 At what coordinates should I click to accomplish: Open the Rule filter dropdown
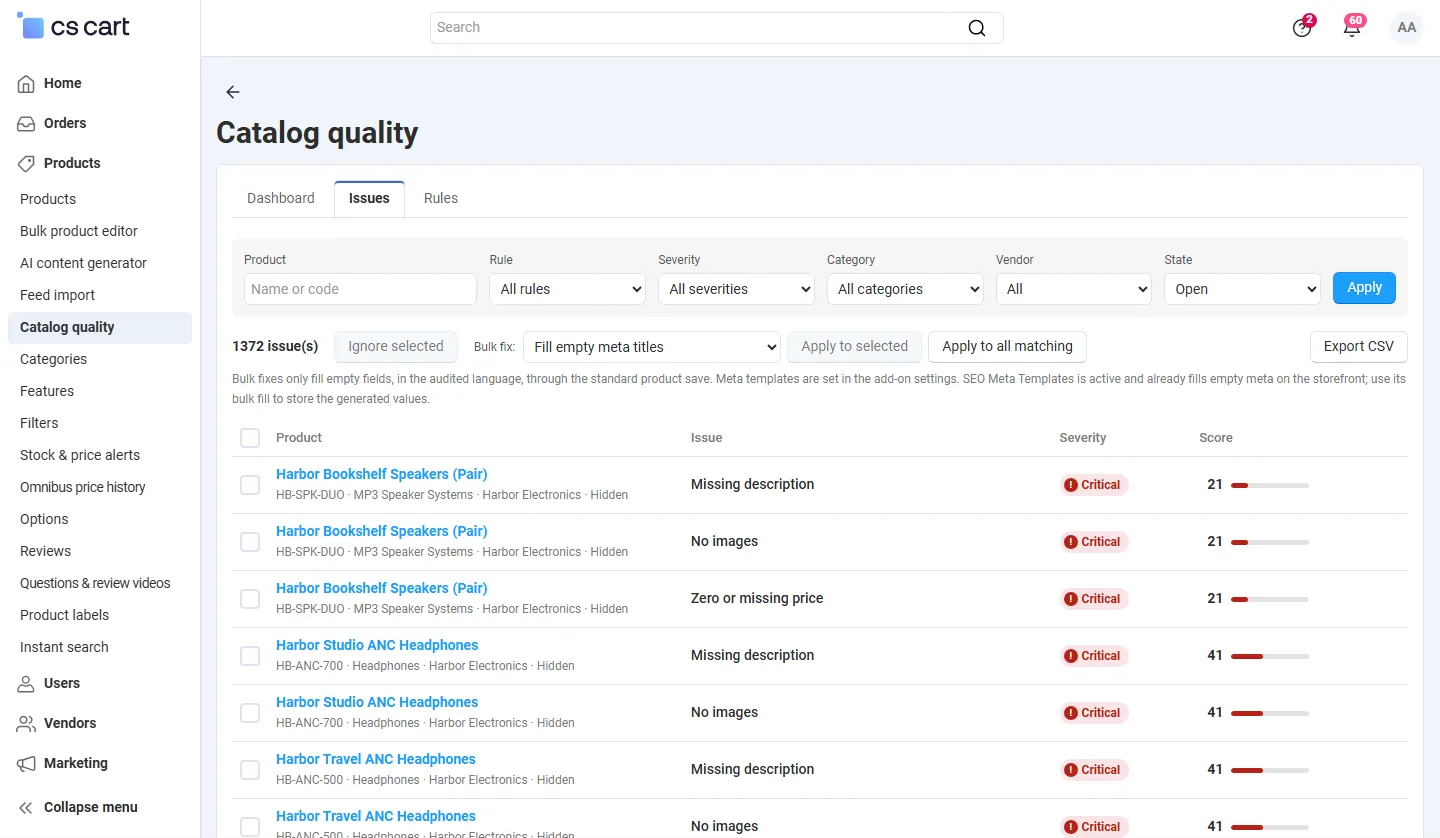[x=567, y=289]
